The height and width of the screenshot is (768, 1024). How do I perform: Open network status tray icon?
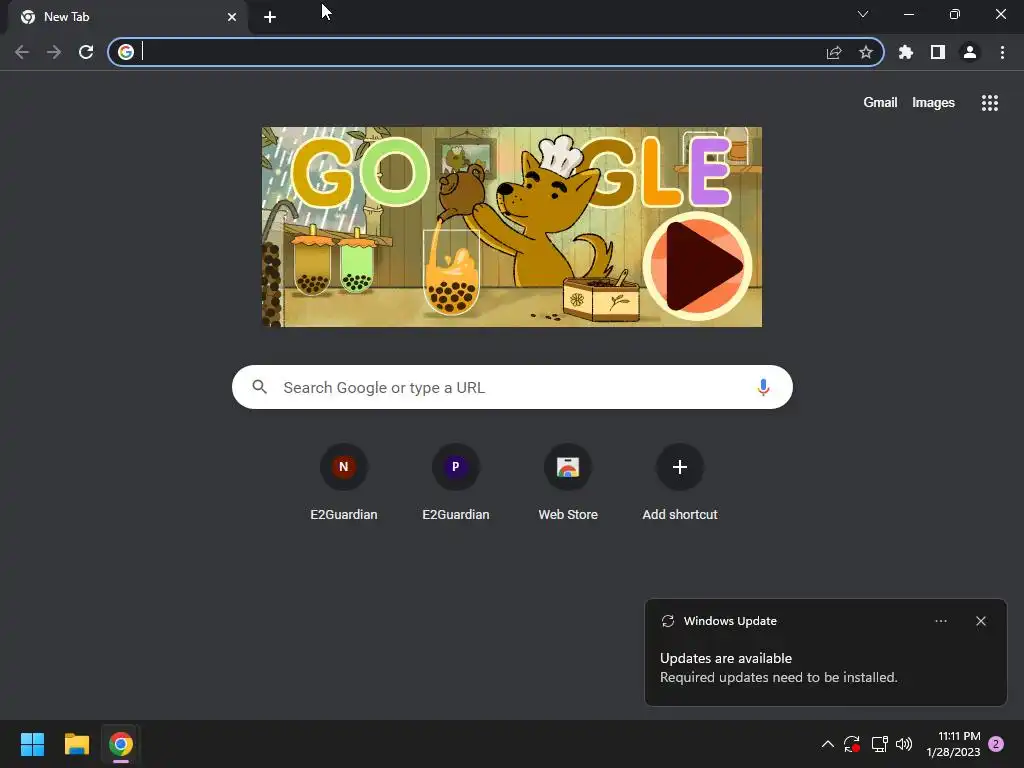point(879,744)
